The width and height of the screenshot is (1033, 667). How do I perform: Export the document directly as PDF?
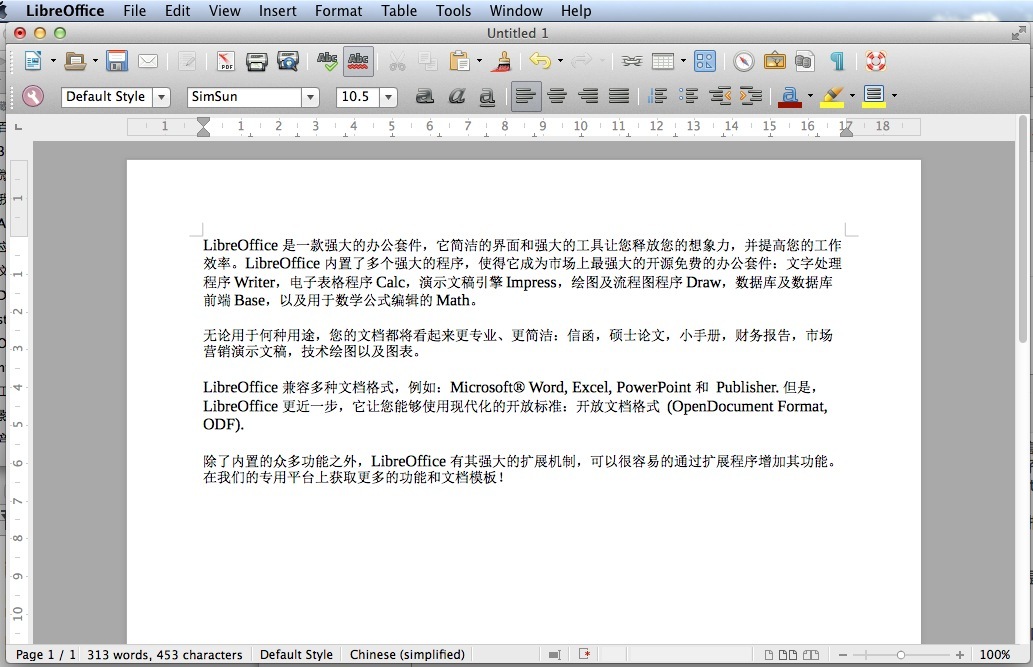(225, 61)
